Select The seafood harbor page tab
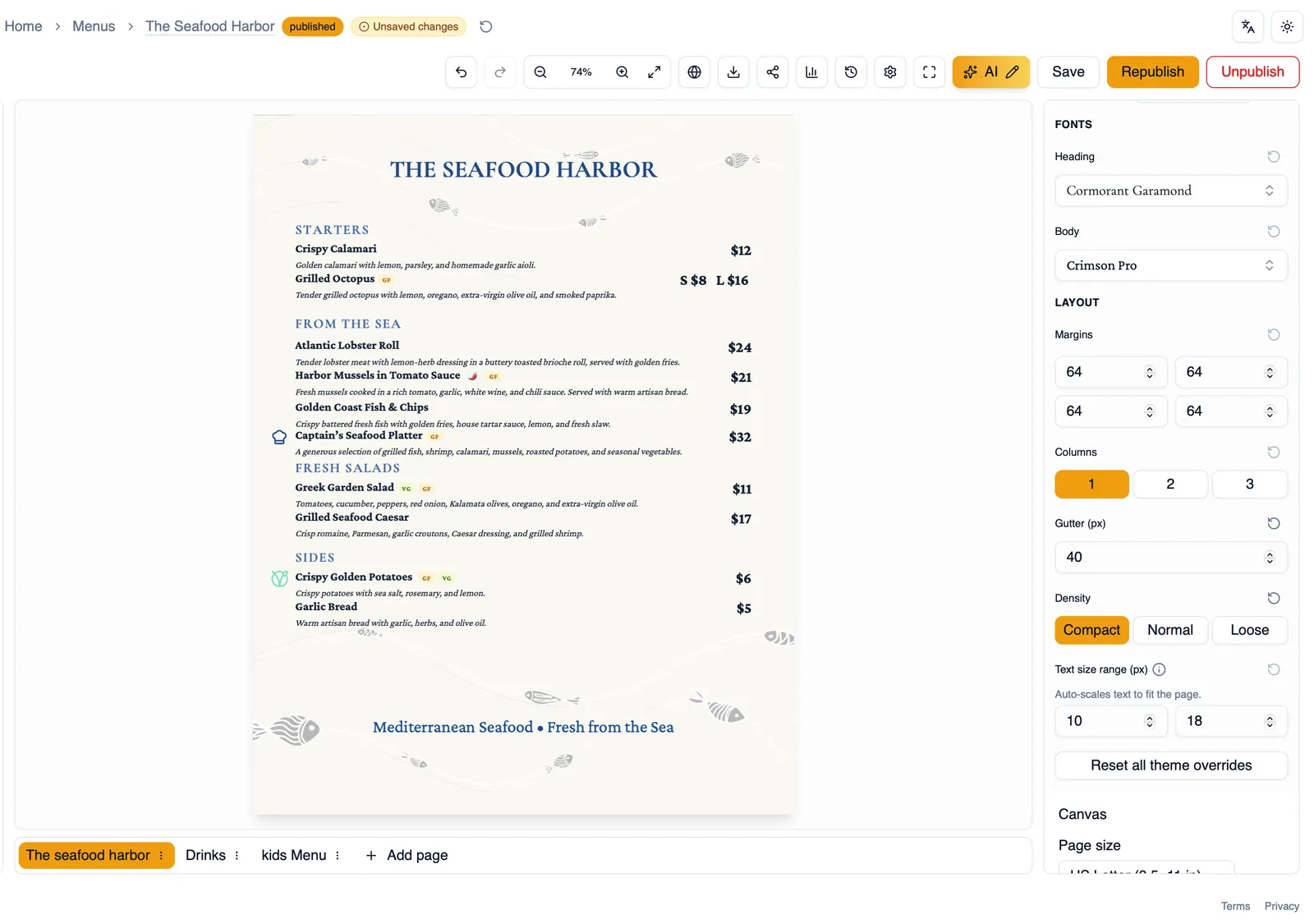1314x924 pixels. [88, 856]
